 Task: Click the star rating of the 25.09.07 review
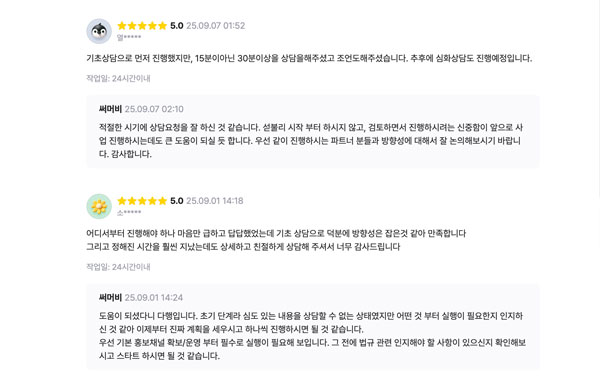pos(142,26)
